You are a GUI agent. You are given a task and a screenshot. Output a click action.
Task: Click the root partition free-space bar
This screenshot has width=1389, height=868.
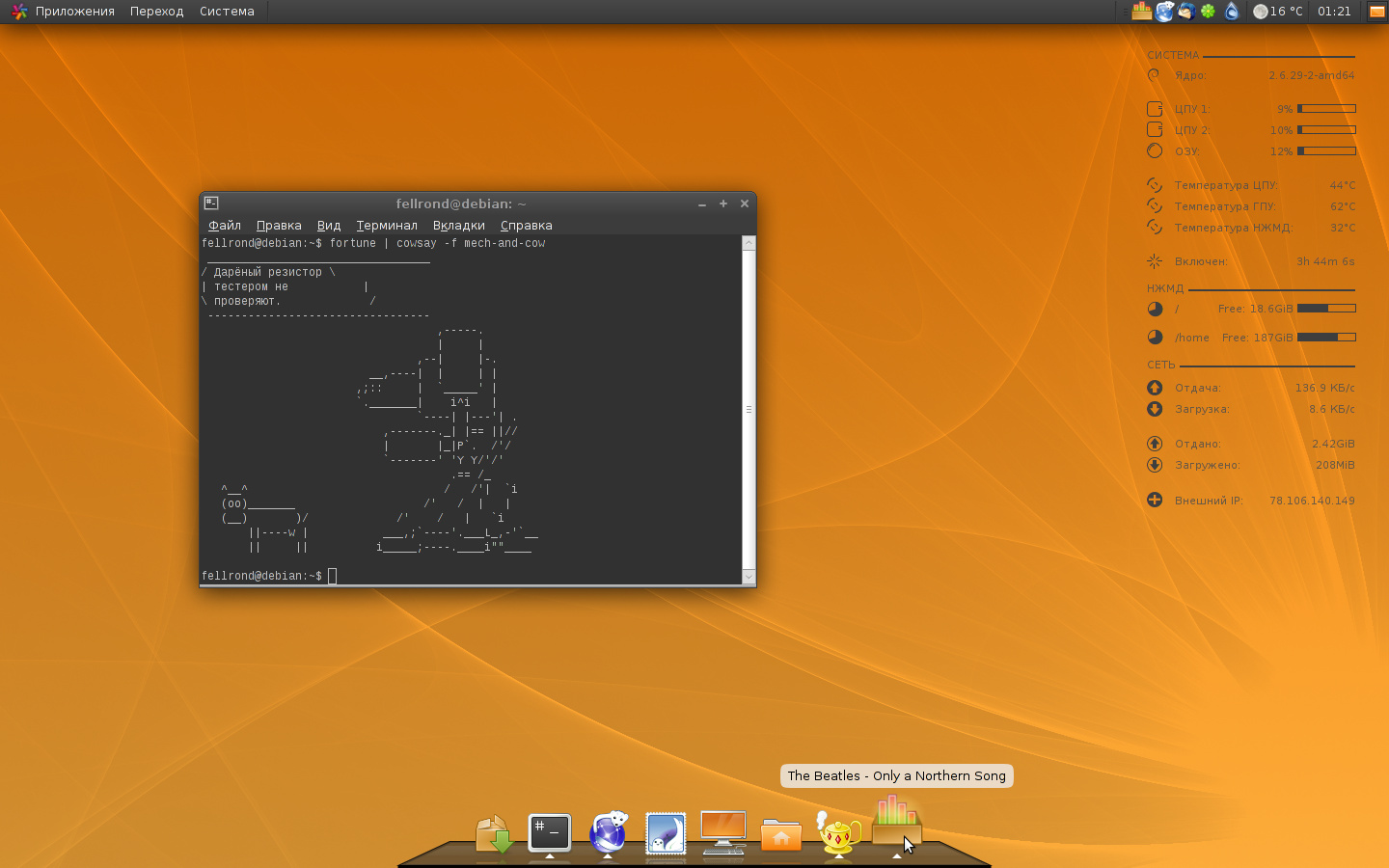[x=1326, y=308]
